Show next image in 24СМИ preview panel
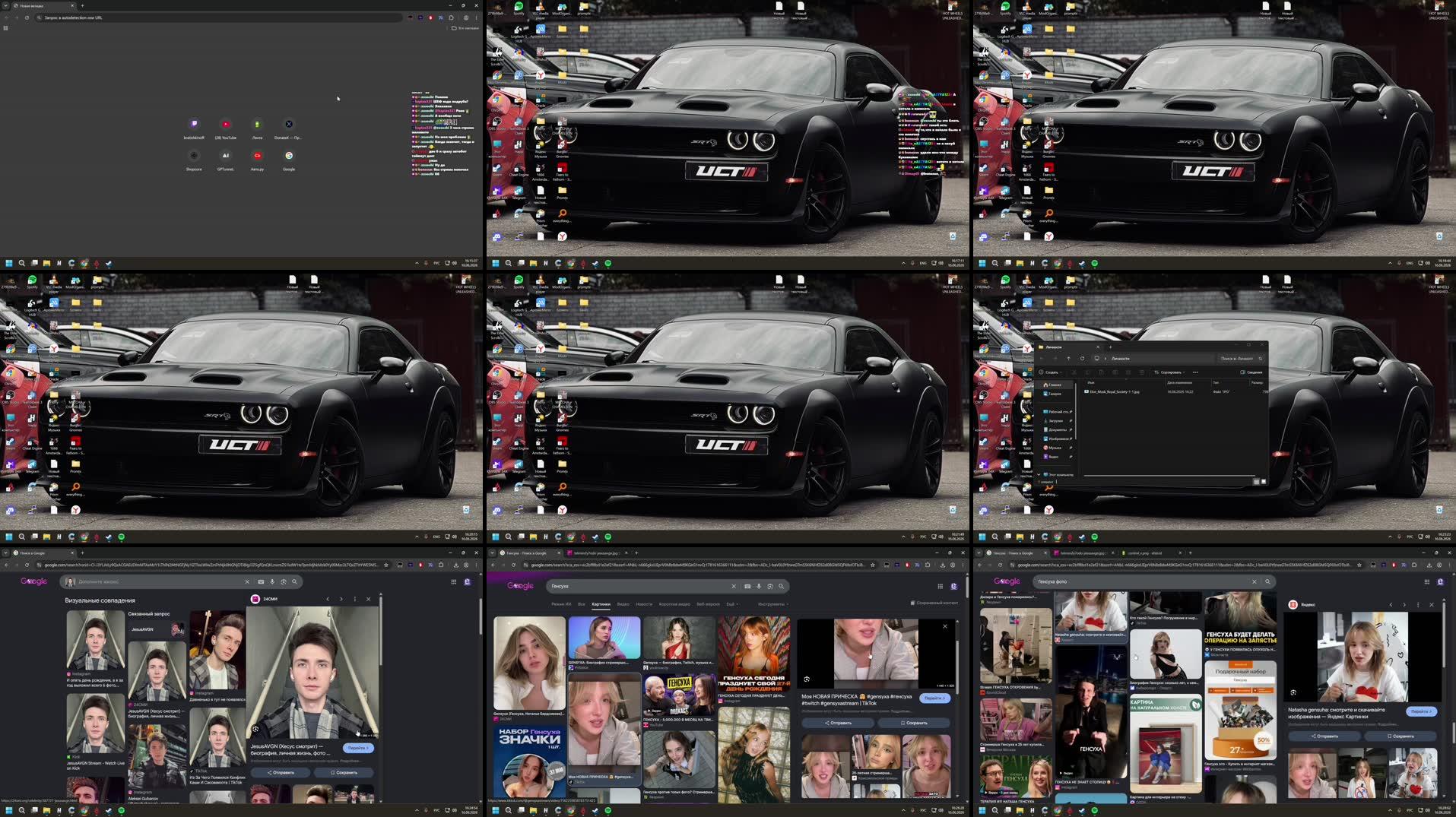The image size is (1456, 817). pyautogui.click(x=341, y=599)
